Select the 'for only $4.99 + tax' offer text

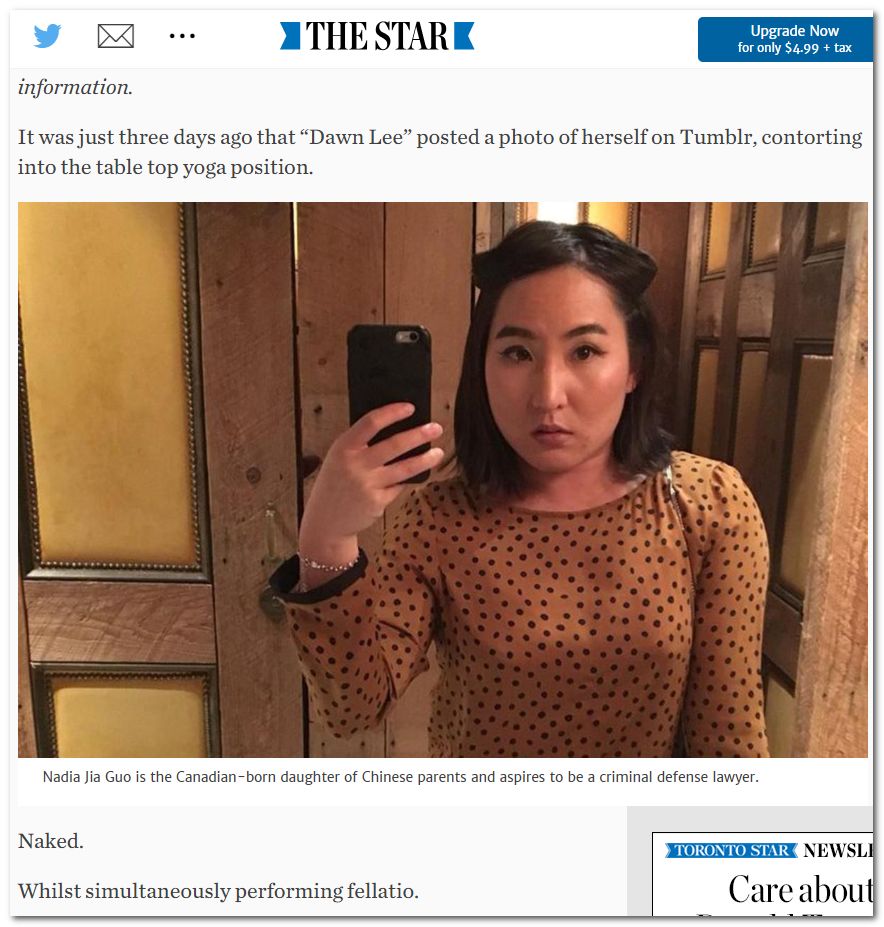click(x=794, y=48)
